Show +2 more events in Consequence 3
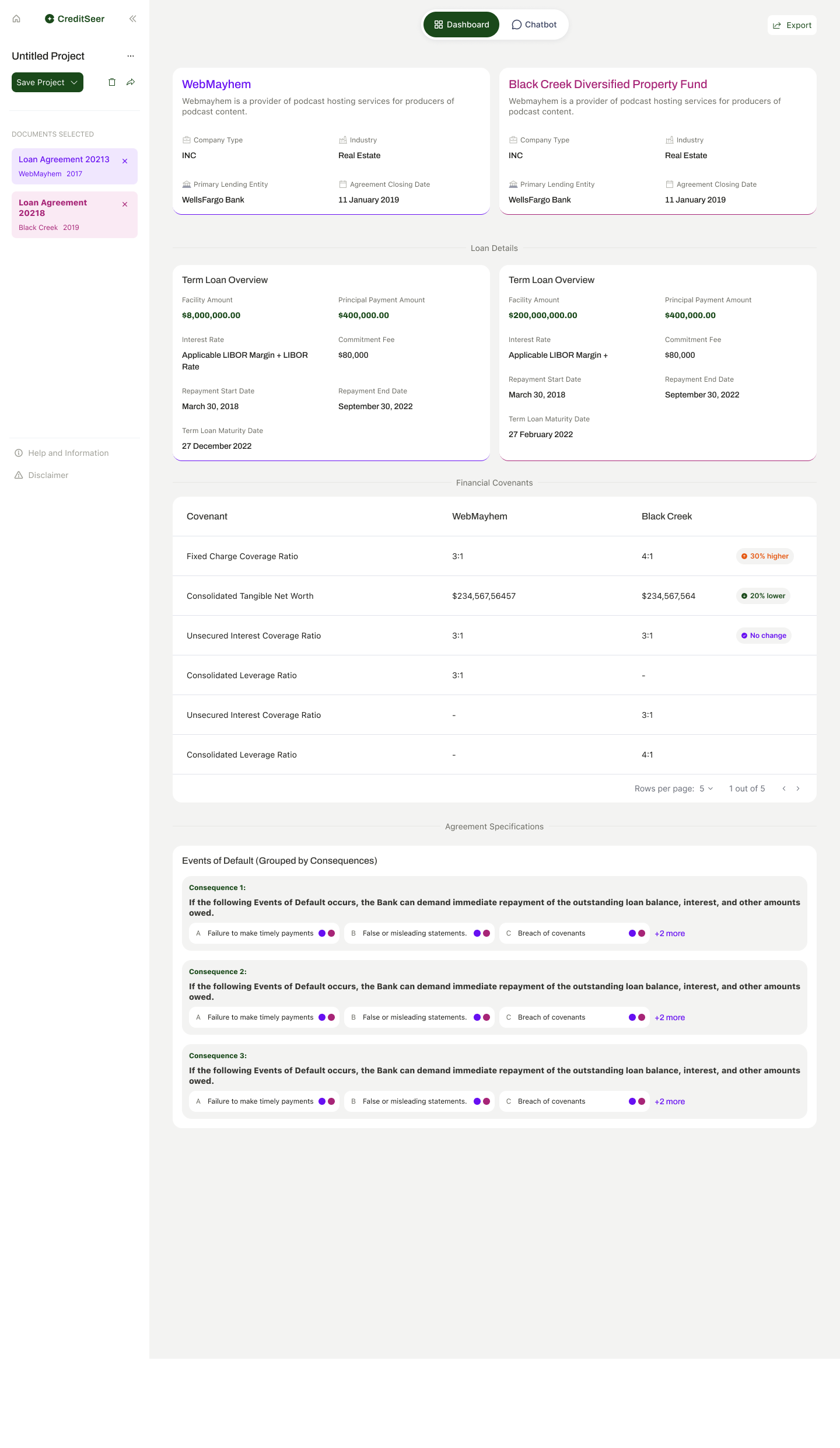The height and width of the screenshot is (1448, 840). [x=670, y=1101]
